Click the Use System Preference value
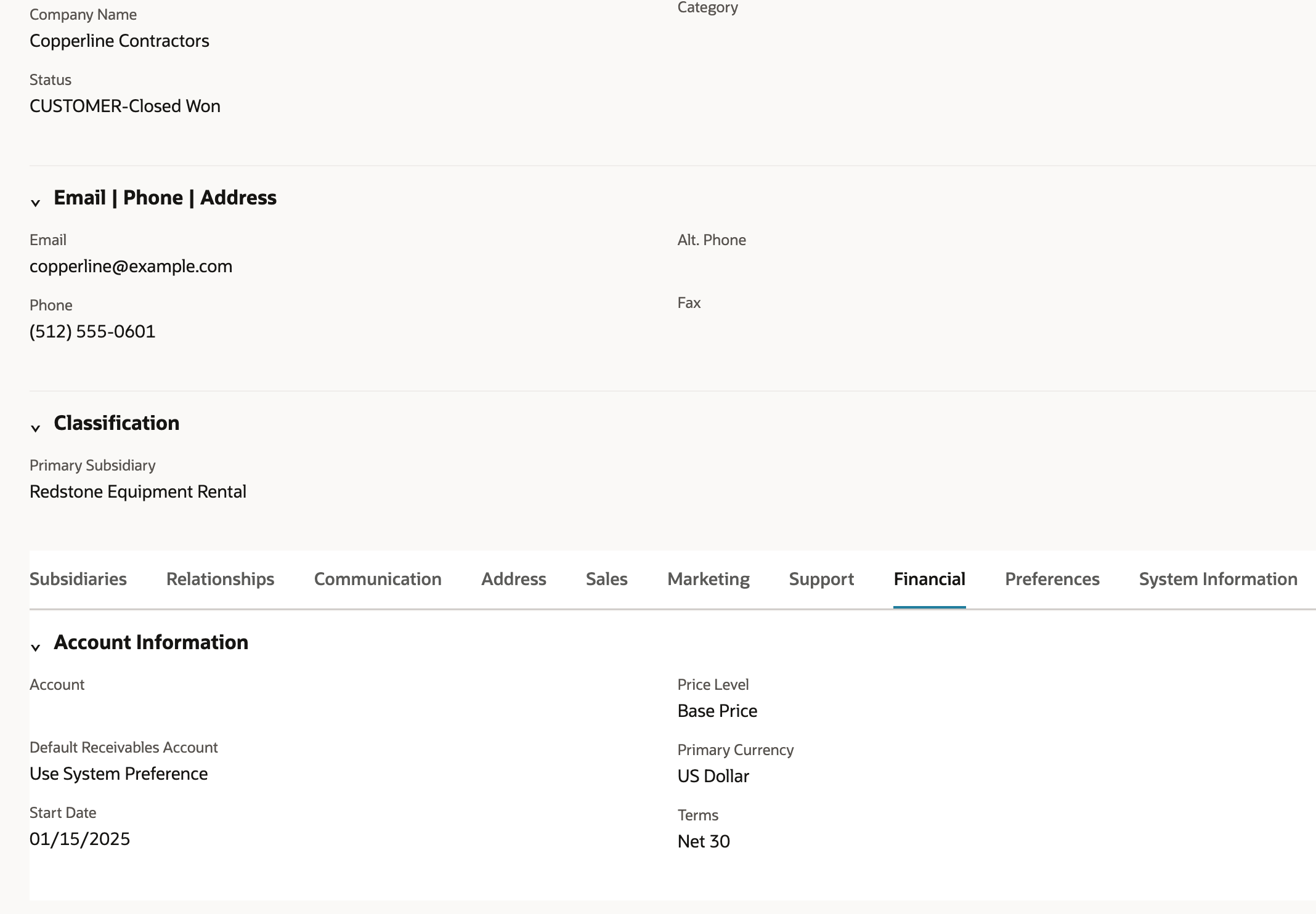This screenshot has height=914, width=1316. [119, 774]
